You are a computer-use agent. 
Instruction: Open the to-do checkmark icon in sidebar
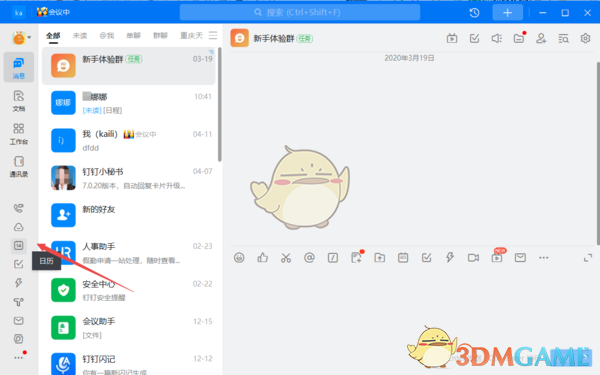(x=18, y=264)
